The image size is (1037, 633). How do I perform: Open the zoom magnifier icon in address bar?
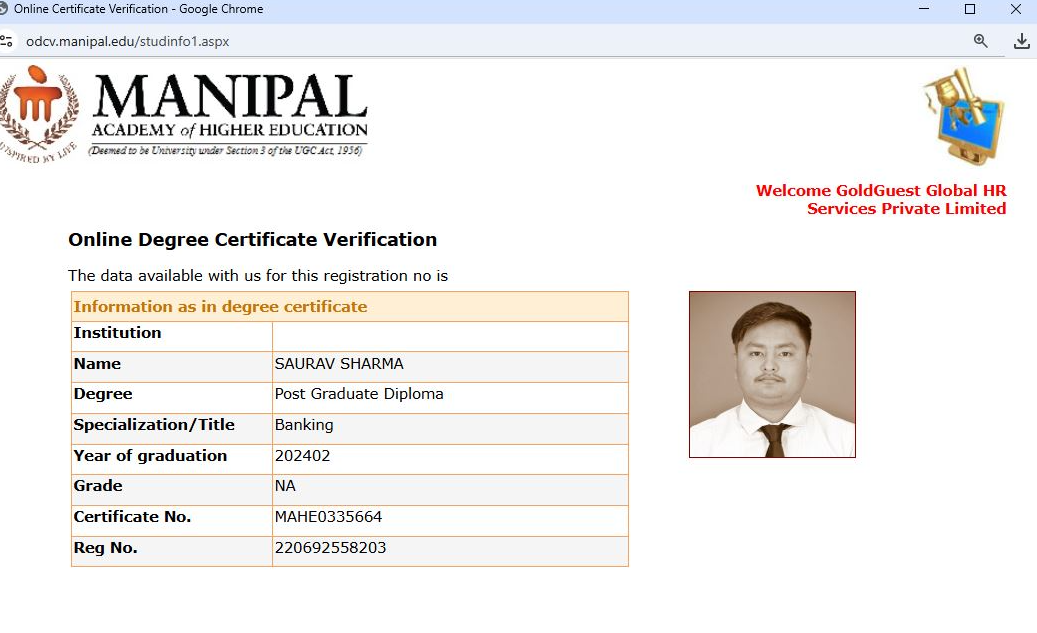coord(980,41)
